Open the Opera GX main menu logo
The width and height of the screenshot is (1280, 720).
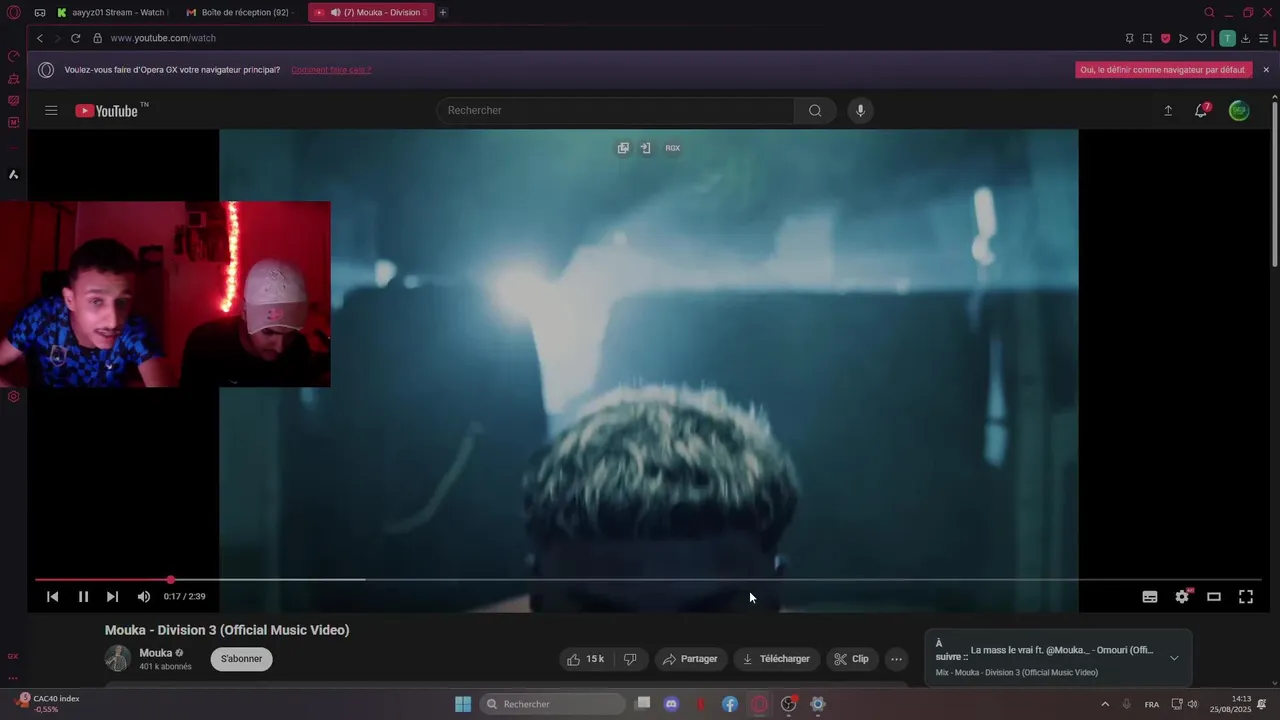(x=13, y=12)
